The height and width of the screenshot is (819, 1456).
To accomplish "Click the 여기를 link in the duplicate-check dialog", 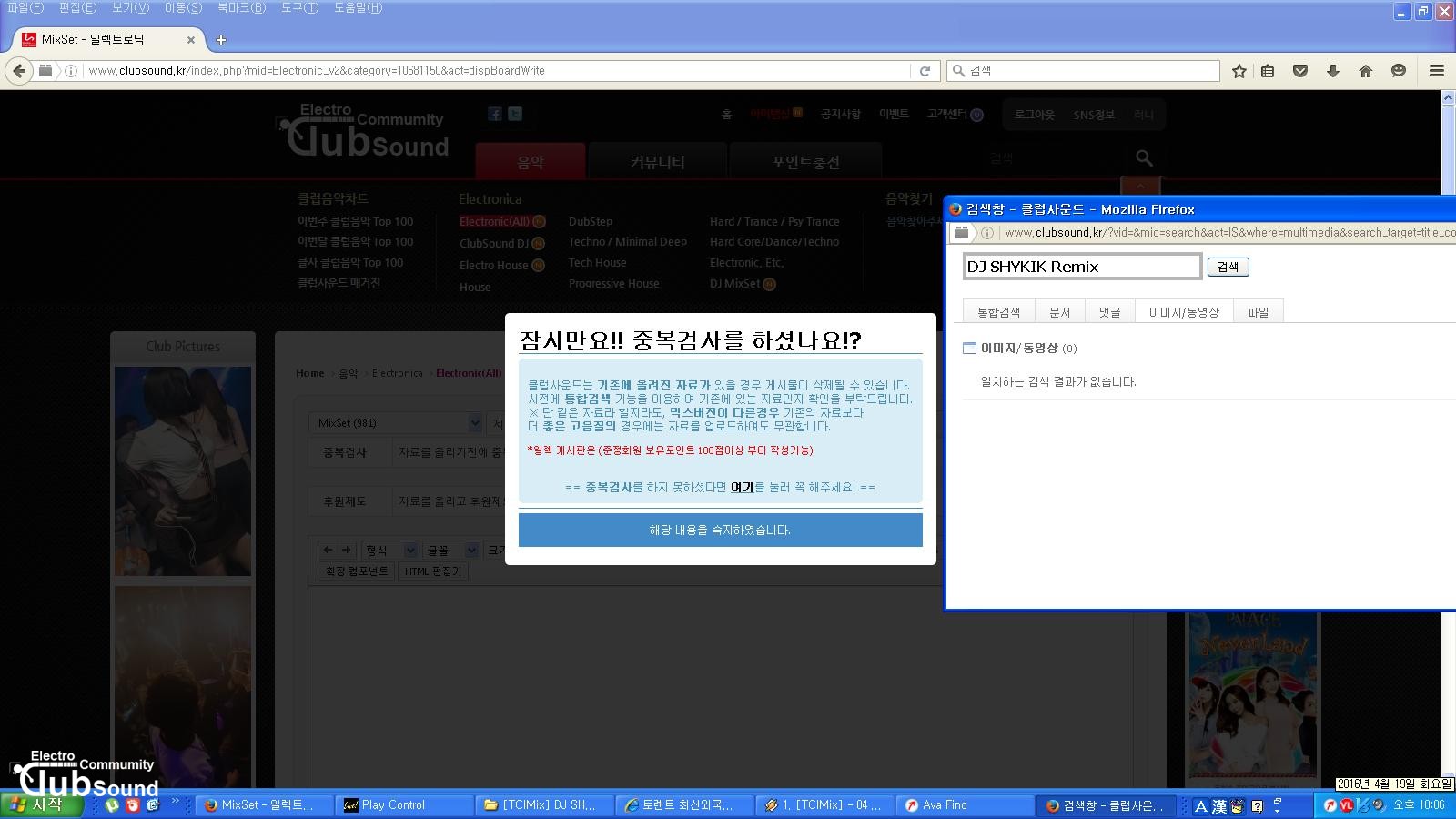I will point(742,488).
